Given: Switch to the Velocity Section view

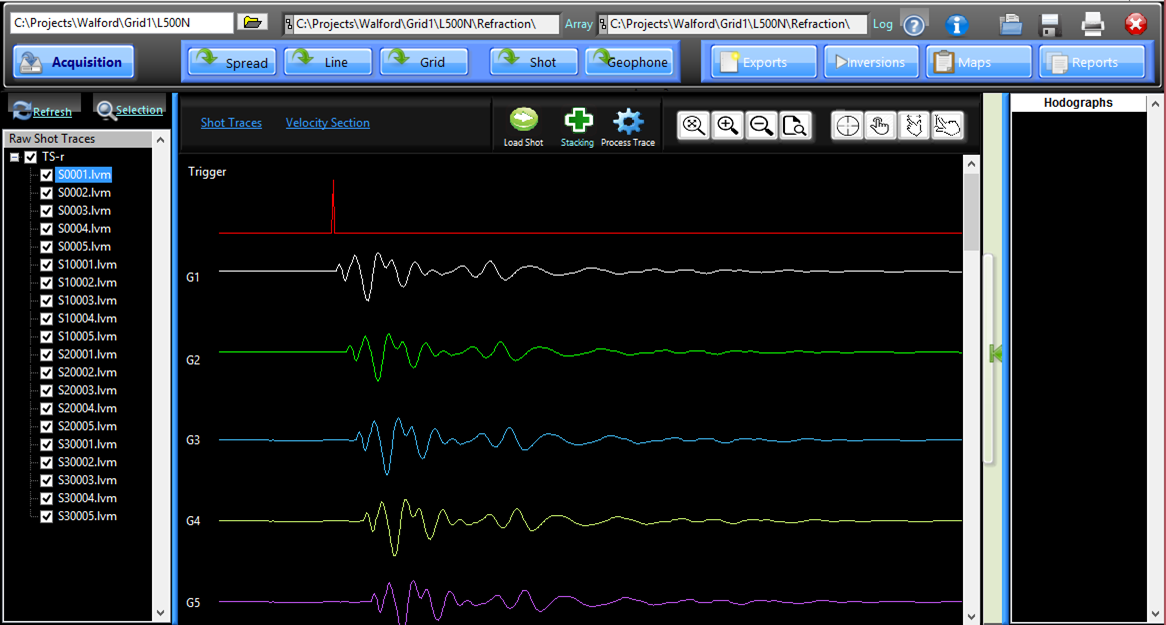Looking at the screenshot, I should click(x=327, y=123).
